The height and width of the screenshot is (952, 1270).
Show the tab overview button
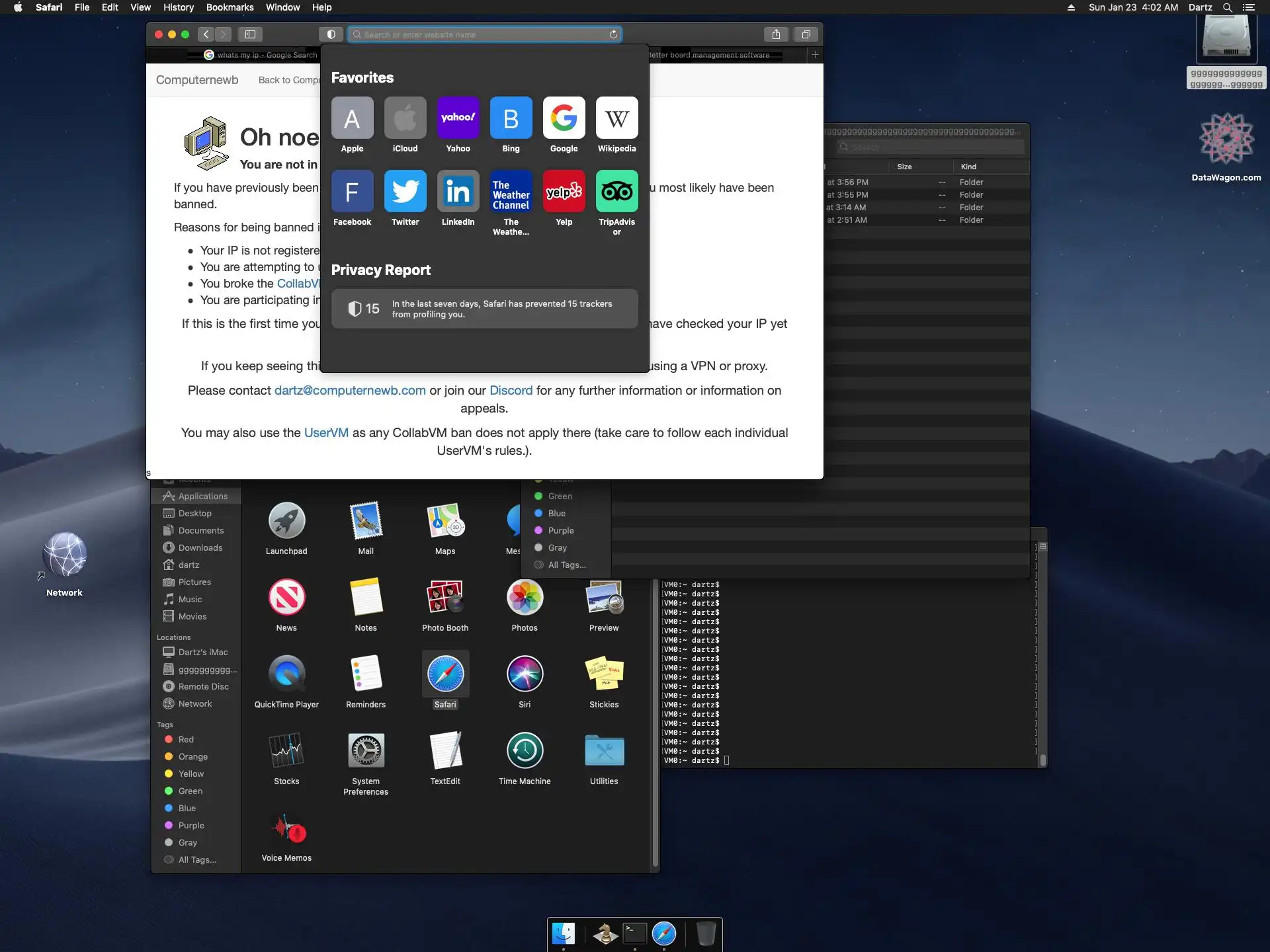[x=806, y=34]
